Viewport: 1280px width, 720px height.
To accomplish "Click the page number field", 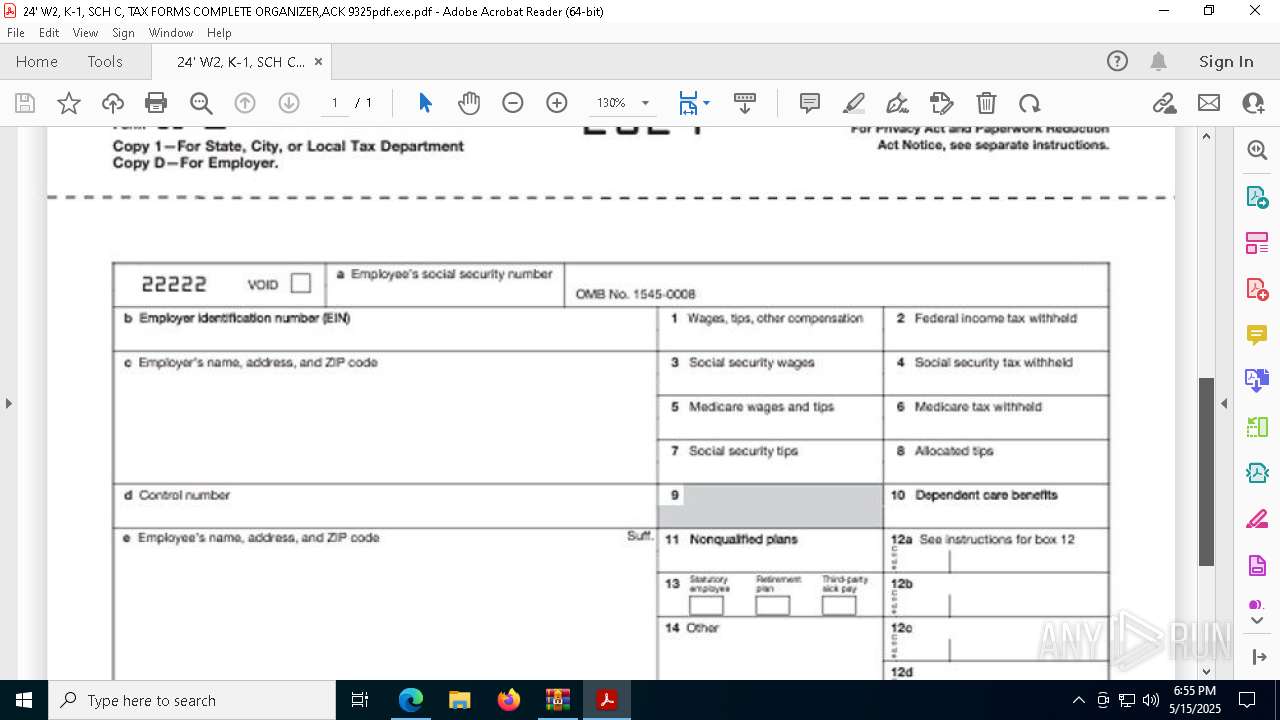I will [335, 103].
